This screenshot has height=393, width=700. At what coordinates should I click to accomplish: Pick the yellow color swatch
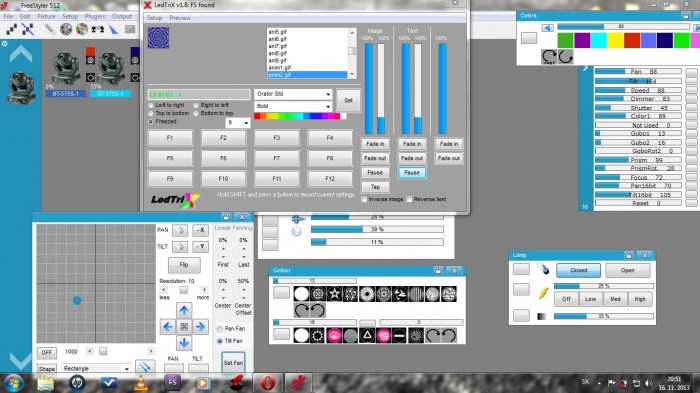tap(615, 40)
